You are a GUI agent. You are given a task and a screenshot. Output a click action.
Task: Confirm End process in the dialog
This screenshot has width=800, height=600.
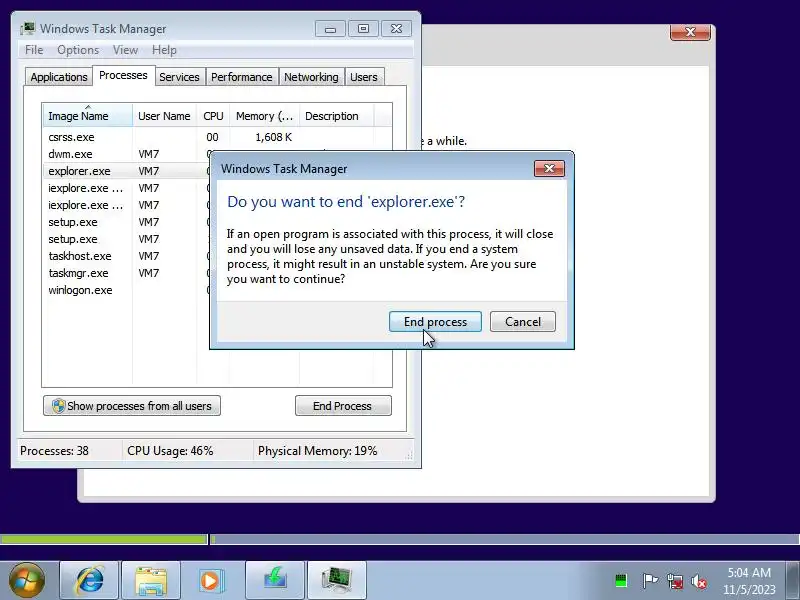tap(435, 322)
